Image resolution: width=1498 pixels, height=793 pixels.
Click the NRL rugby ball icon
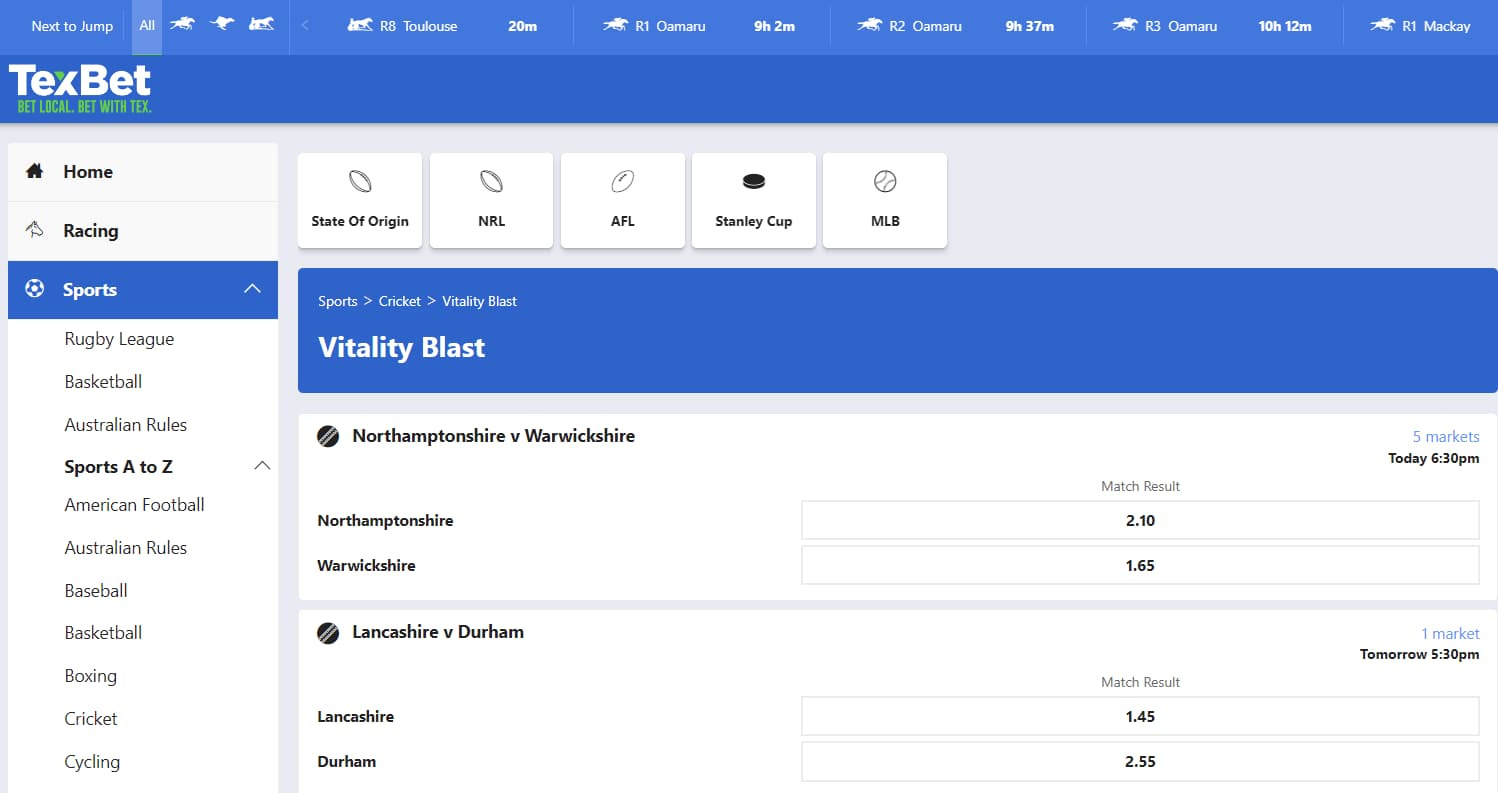click(x=491, y=182)
